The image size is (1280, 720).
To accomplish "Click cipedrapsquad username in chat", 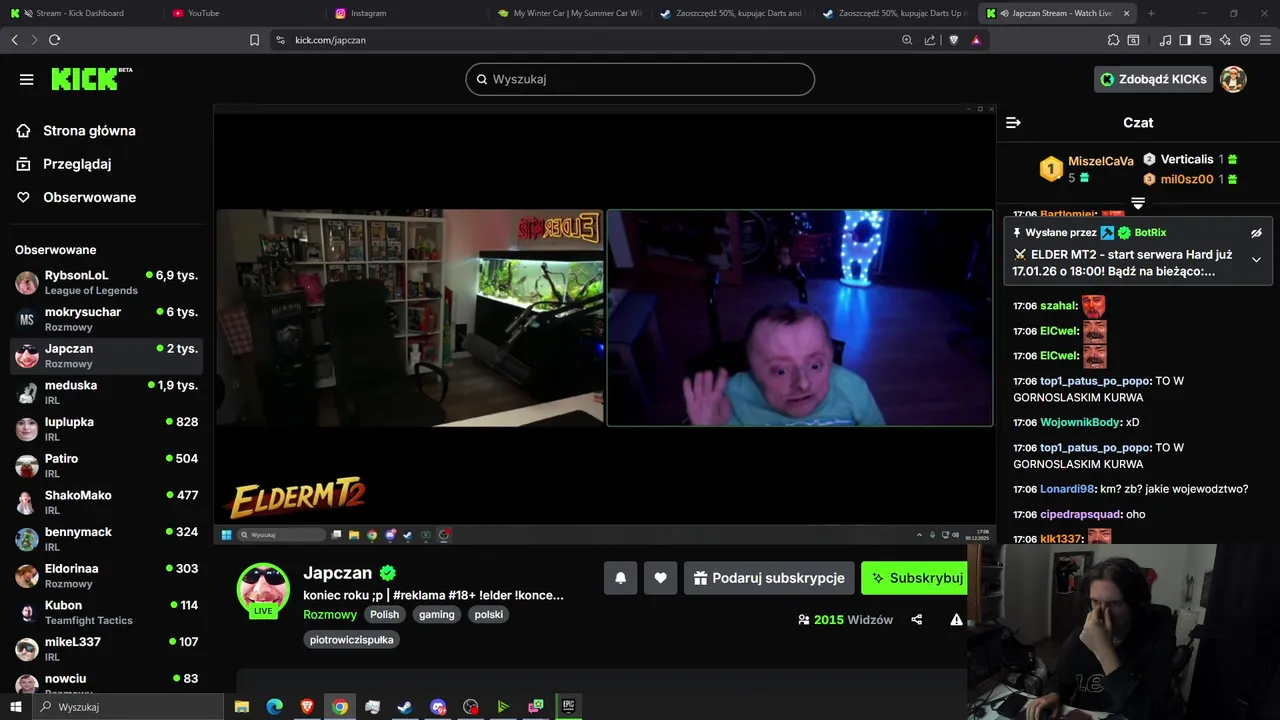I will pyautogui.click(x=1080, y=514).
